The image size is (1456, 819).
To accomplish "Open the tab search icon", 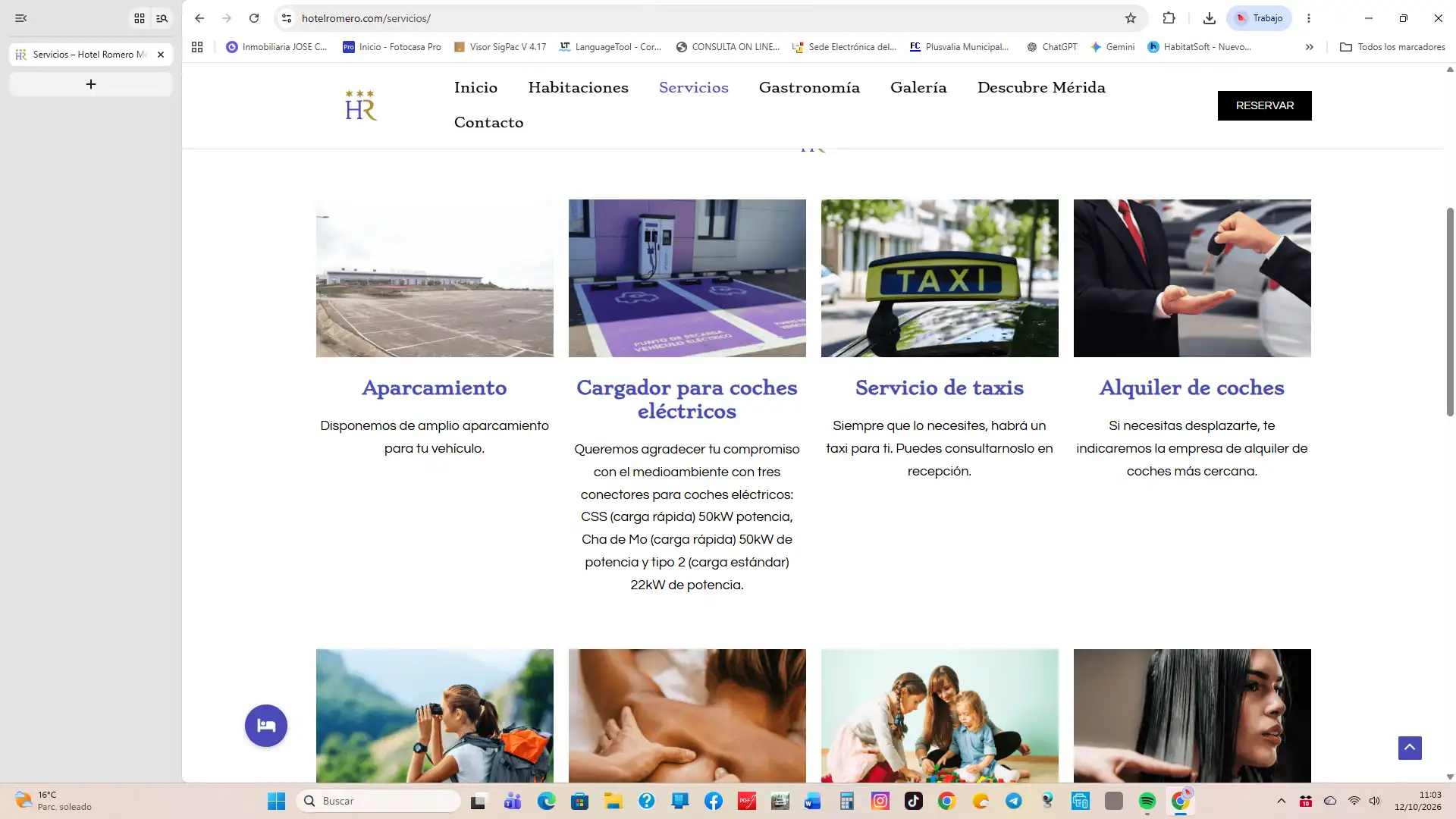I will tap(162, 18).
